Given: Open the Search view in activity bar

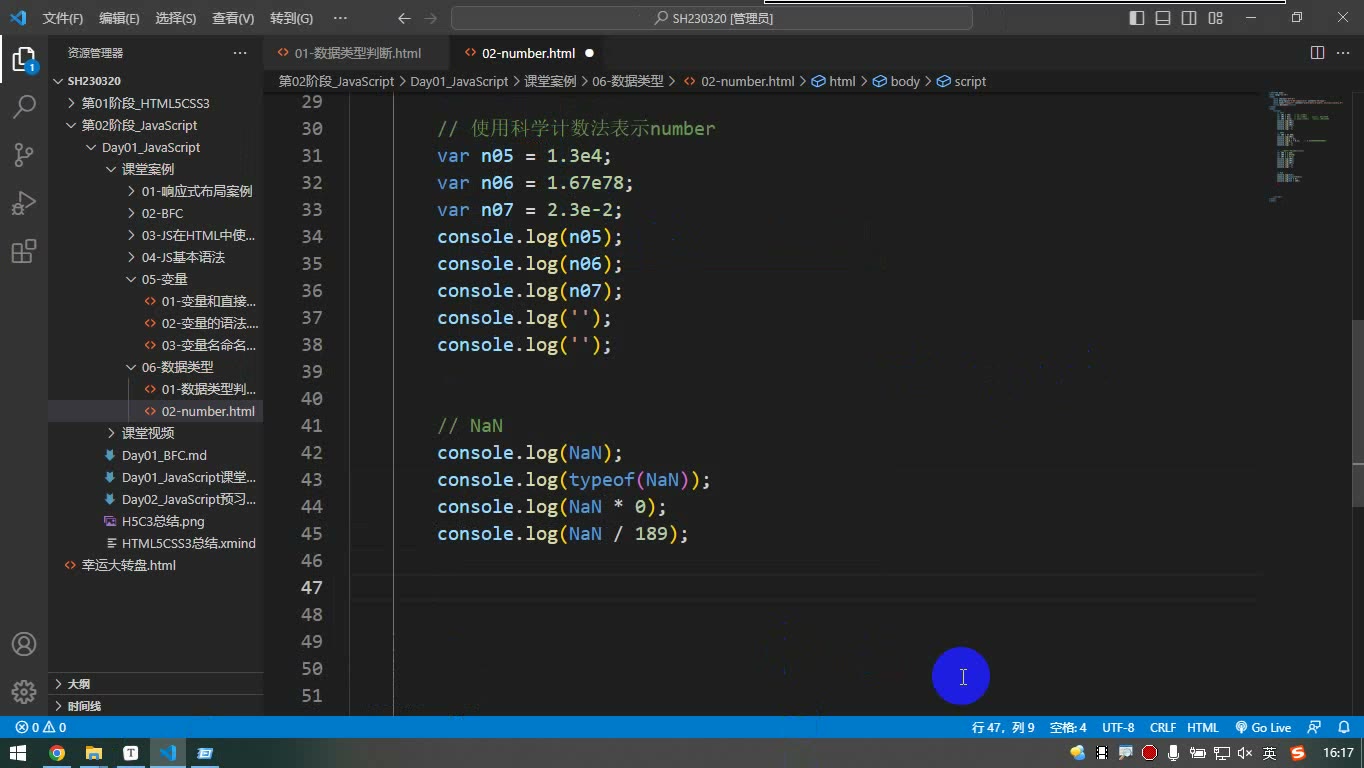Looking at the screenshot, I should (24, 106).
